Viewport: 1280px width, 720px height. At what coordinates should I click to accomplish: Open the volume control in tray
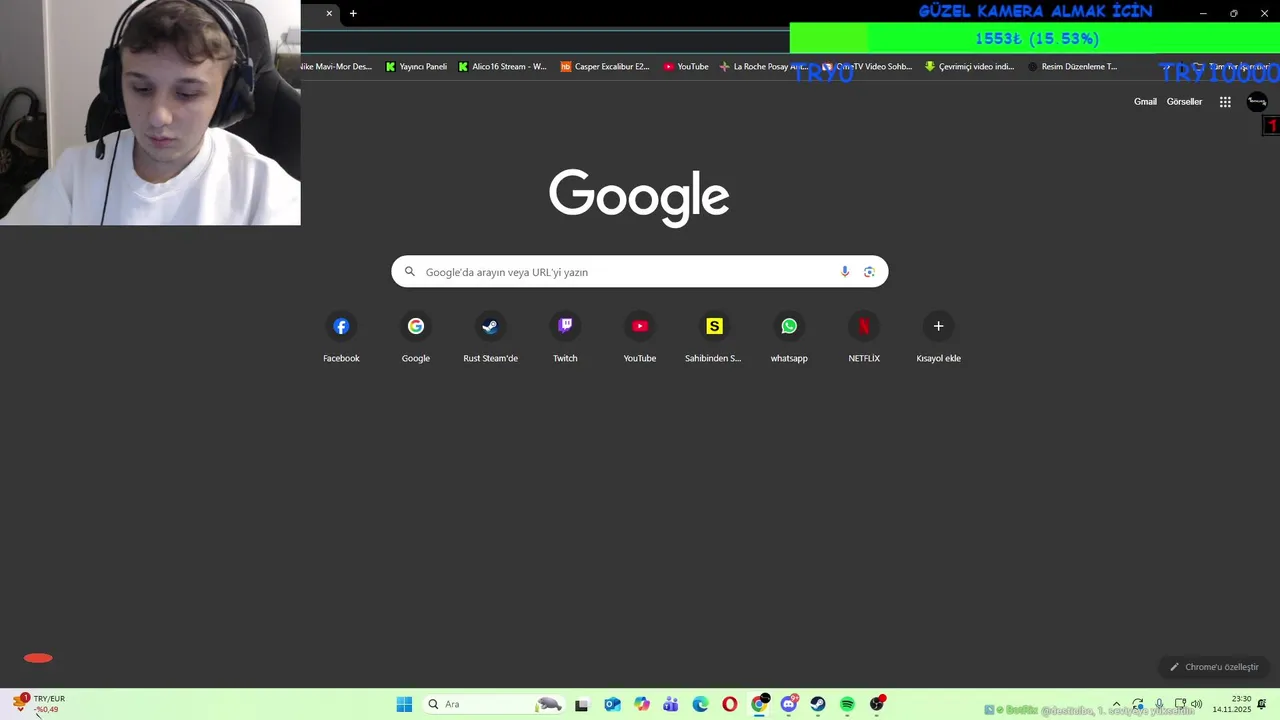[1197, 704]
